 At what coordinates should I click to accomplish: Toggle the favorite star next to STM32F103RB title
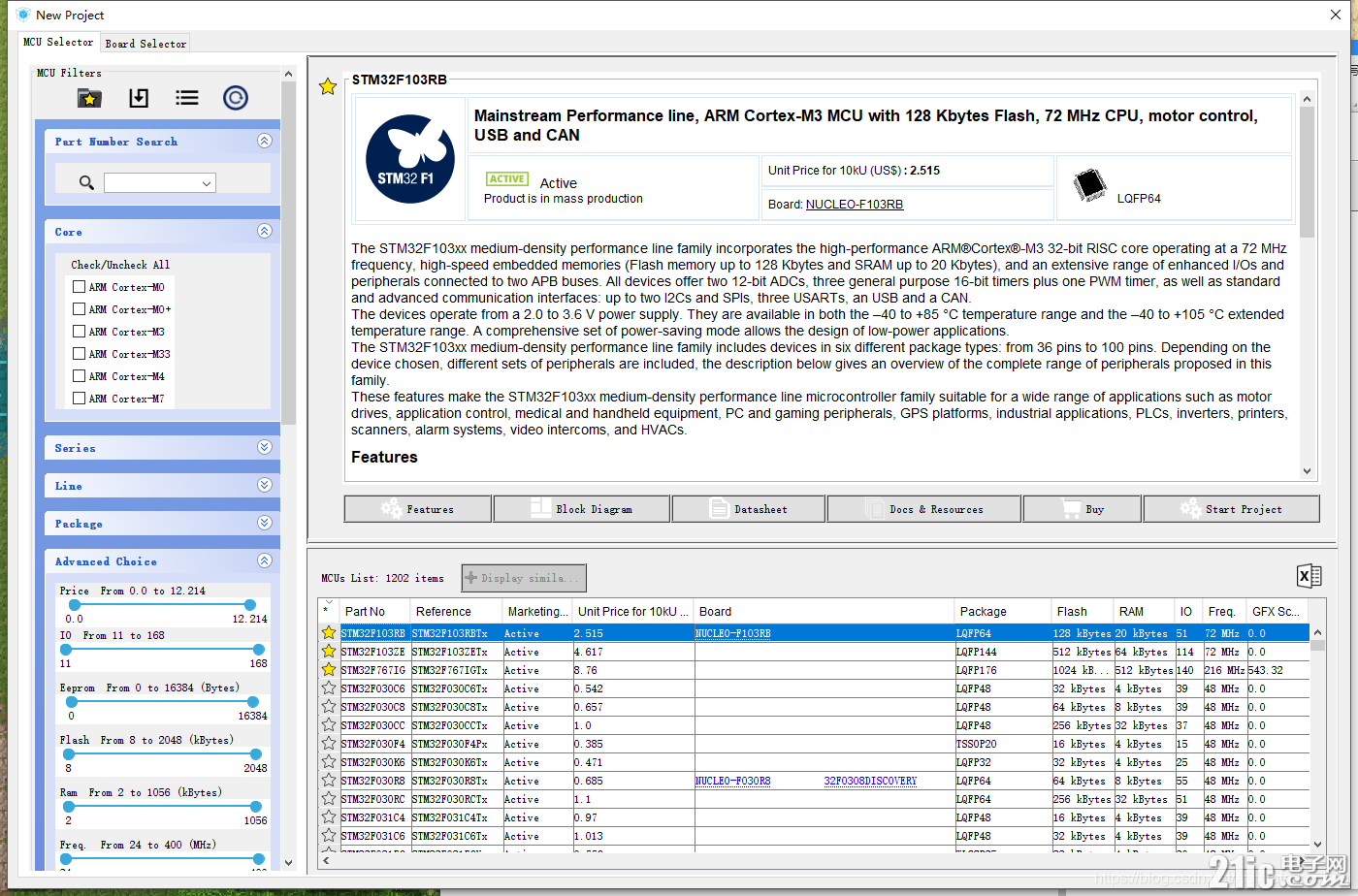[x=328, y=86]
